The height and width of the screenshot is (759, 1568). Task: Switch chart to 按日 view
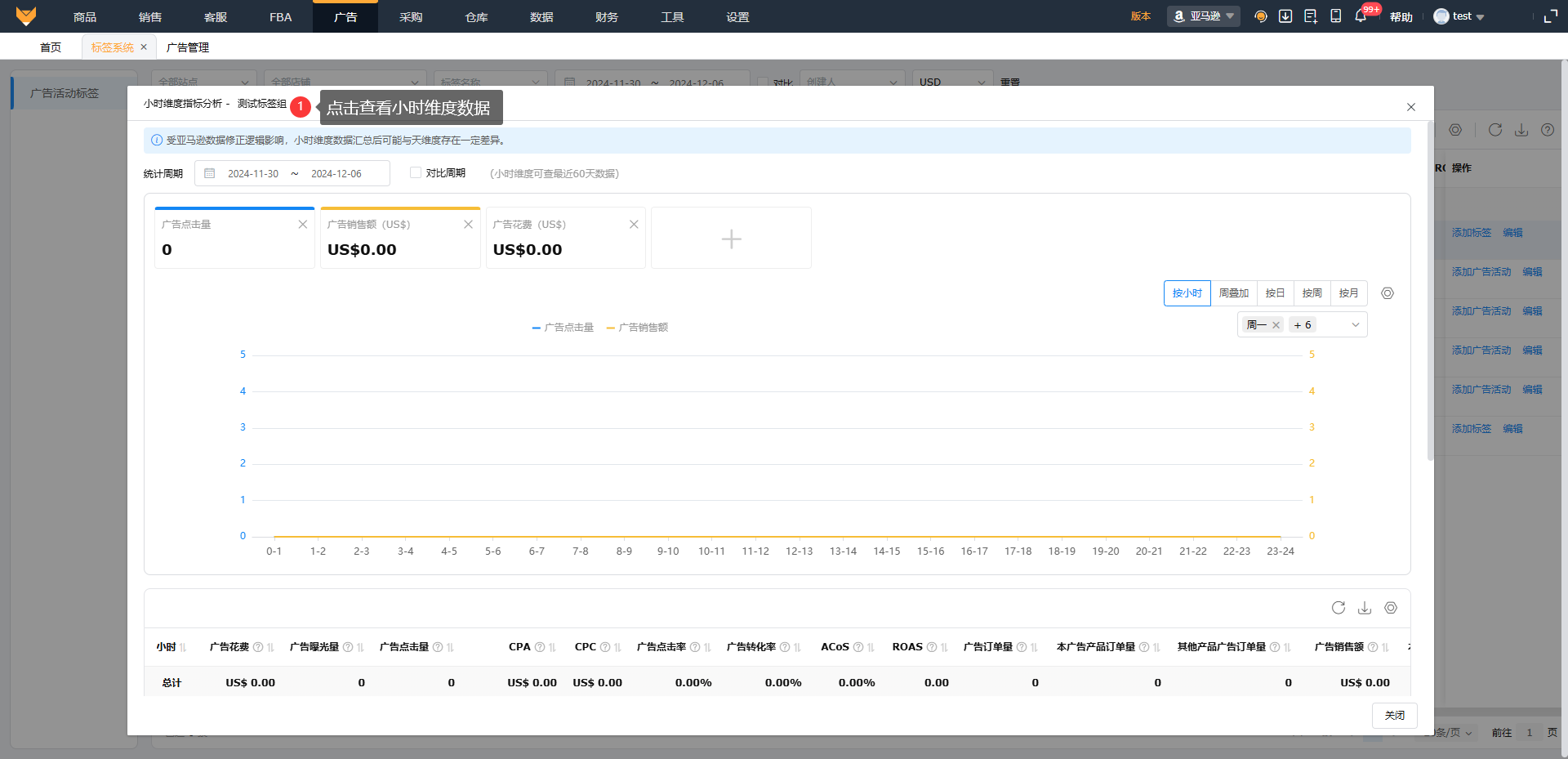[1275, 293]
